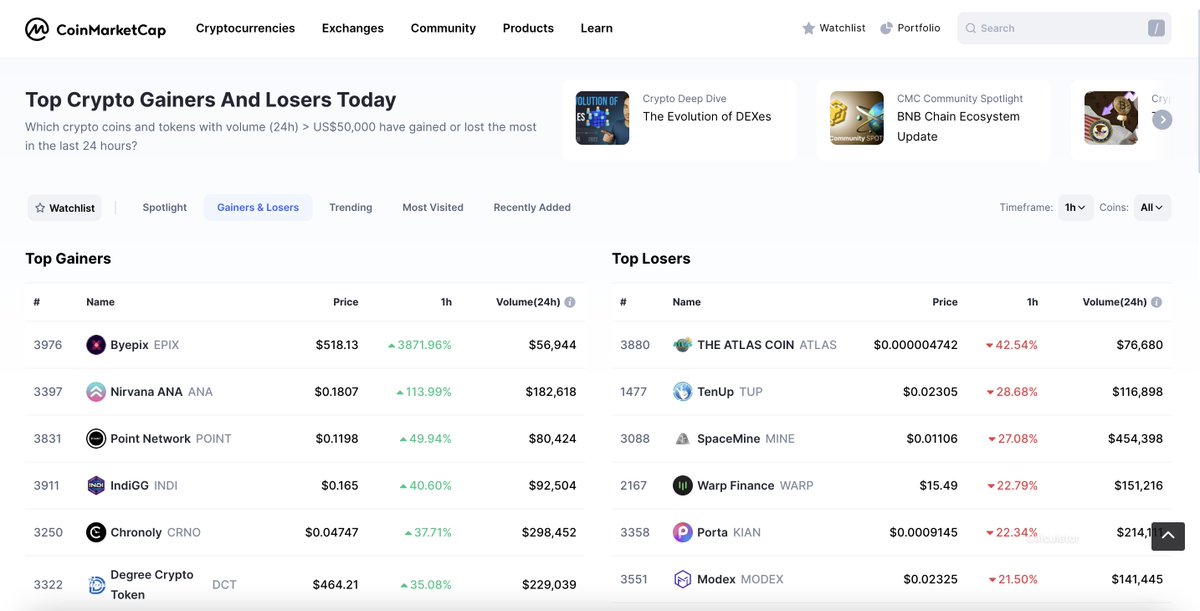Switch to the Trending tab
Image resolution: width=1200 pixels, height=611 pixels.
coord(350,208)
